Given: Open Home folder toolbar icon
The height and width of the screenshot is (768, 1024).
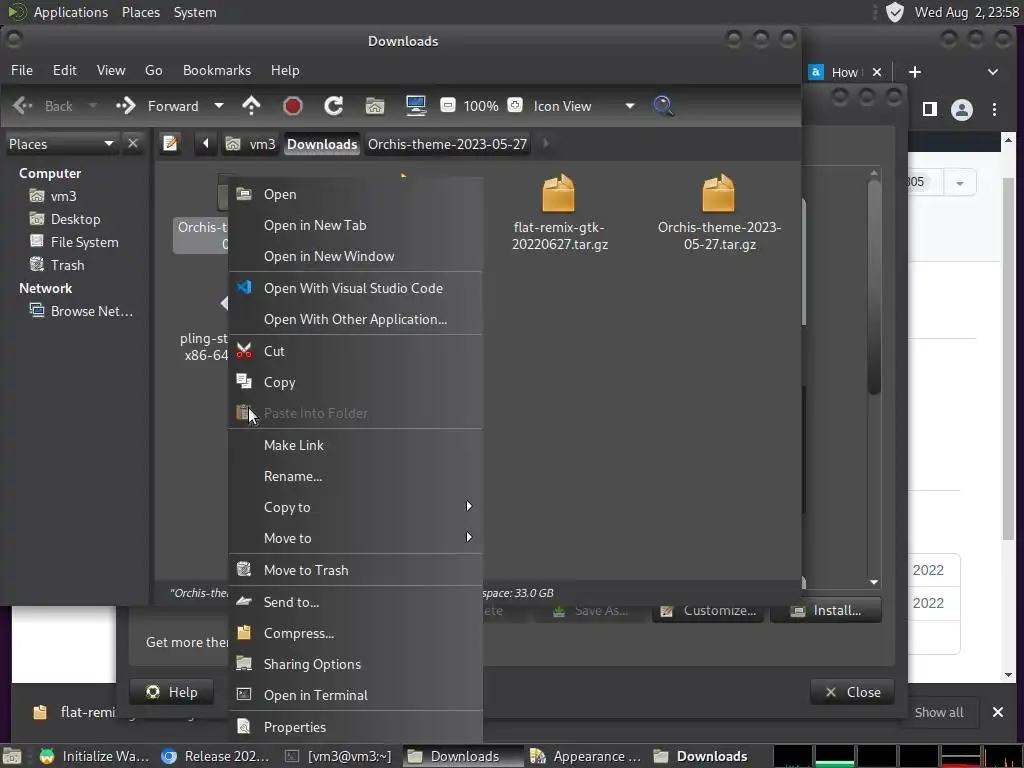Looking at the screenshot, I should coord(375,106).
